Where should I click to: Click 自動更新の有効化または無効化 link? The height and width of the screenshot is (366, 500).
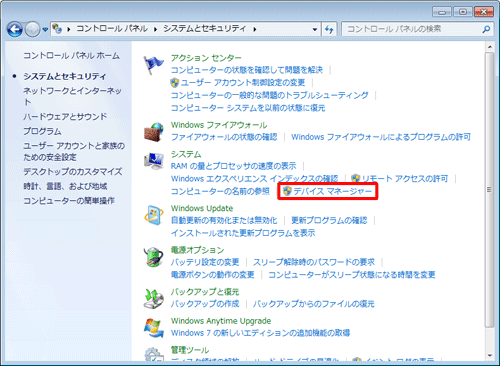point(224,220)
